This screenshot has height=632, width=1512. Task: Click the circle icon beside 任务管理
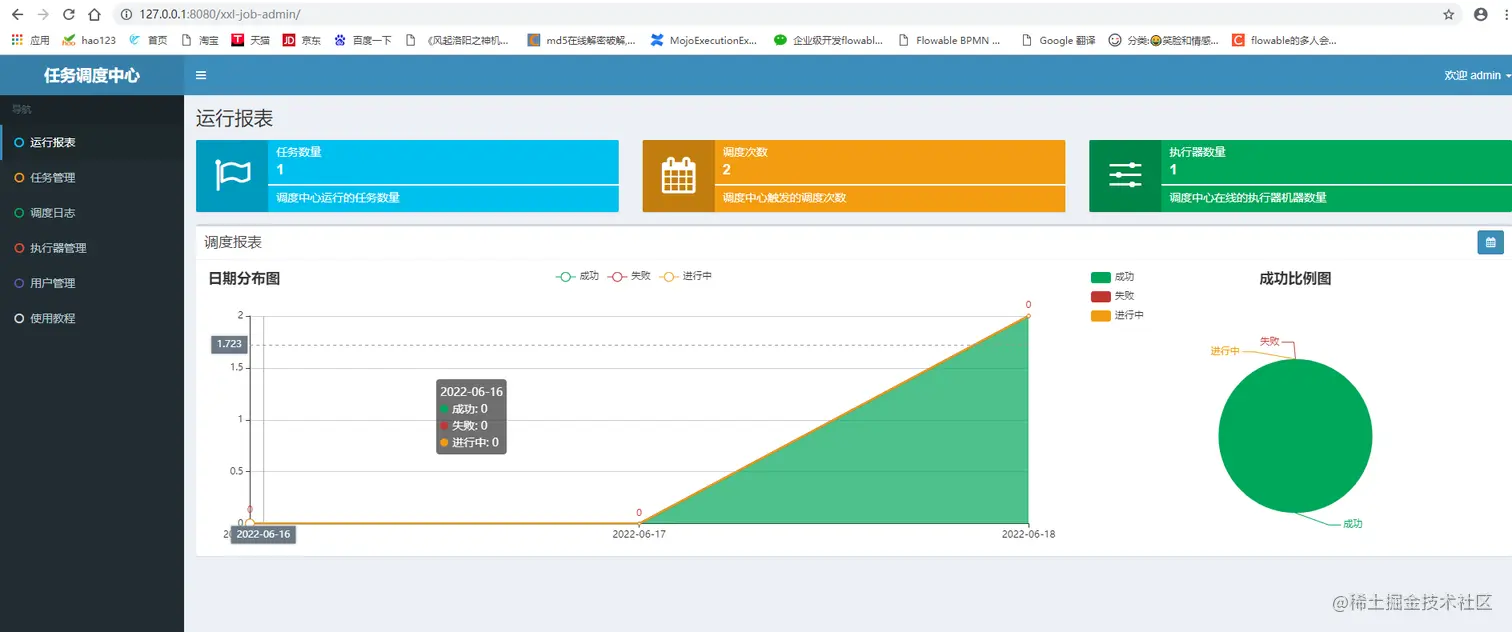pyautogui.click(x=19, y=177)
